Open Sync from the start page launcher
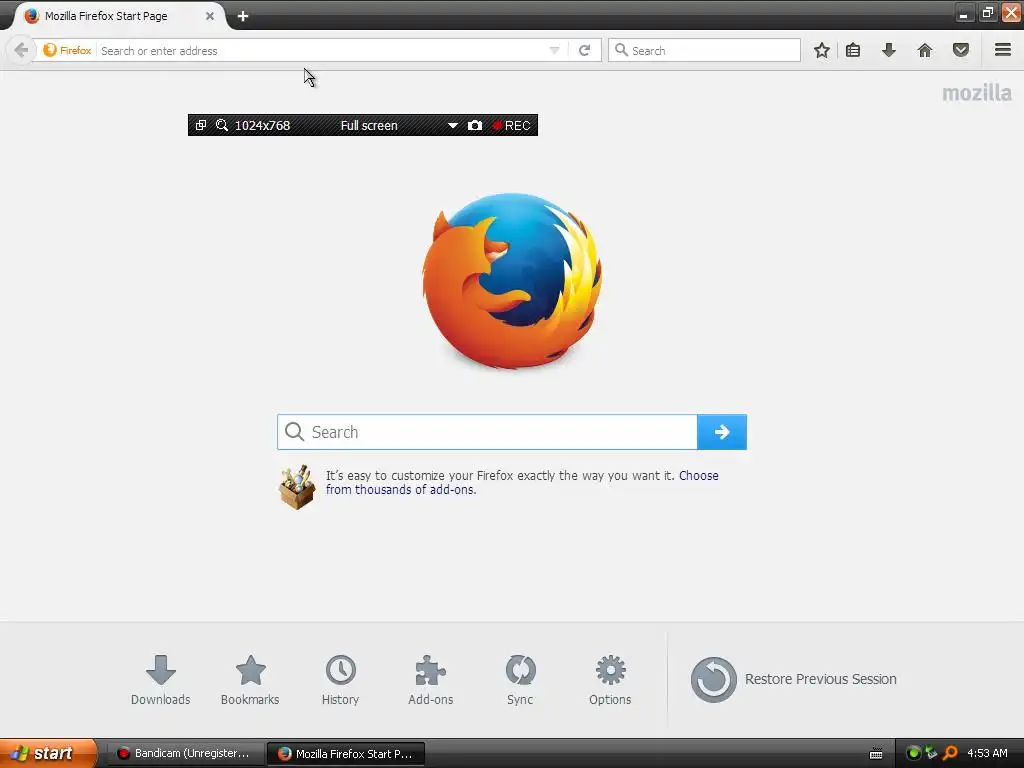 pos(520,680)
